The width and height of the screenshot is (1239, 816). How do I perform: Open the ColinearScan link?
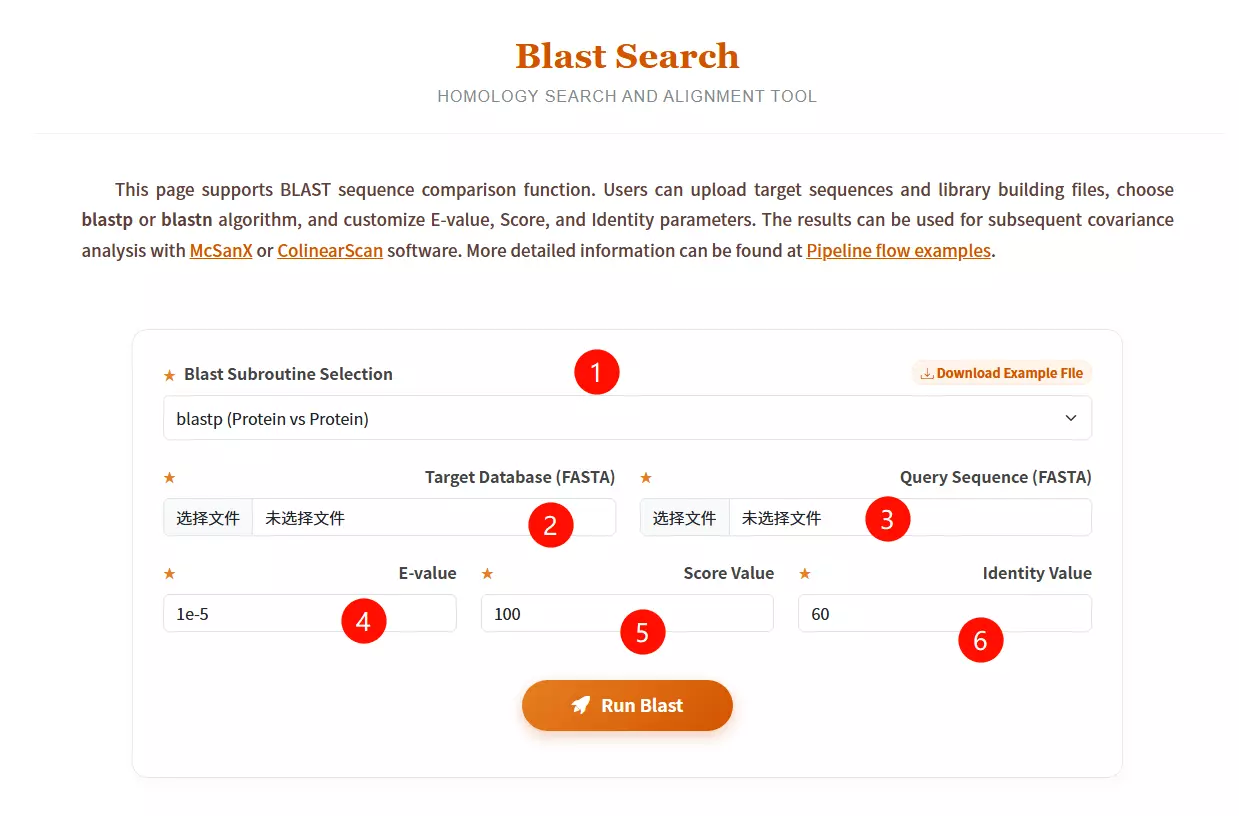tap(330, 250)
